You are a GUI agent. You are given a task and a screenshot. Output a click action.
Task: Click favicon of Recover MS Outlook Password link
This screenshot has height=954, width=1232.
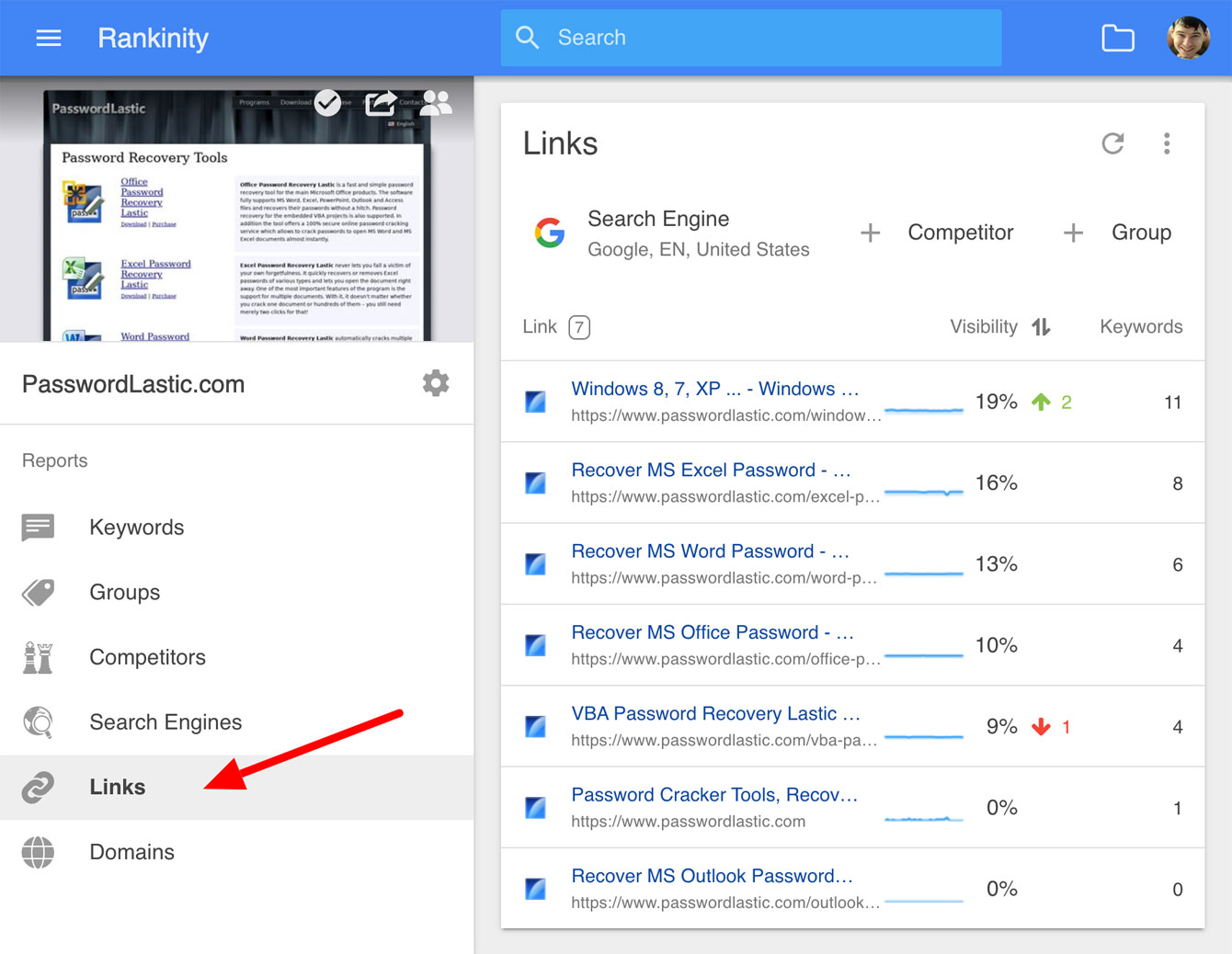coord(535,889)
